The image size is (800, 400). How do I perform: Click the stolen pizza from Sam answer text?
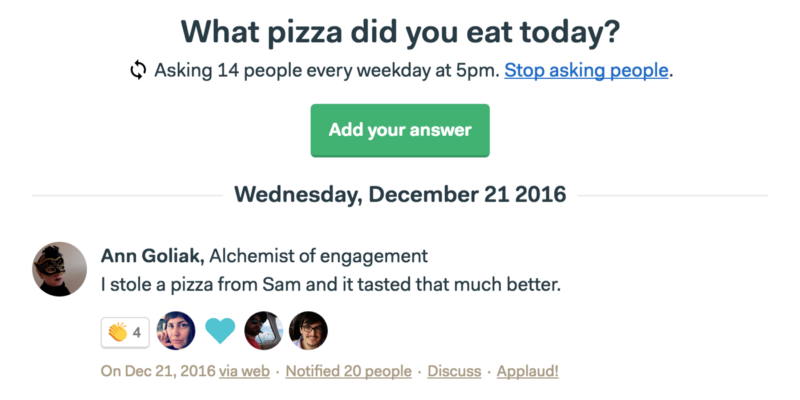tap(331, 284)
